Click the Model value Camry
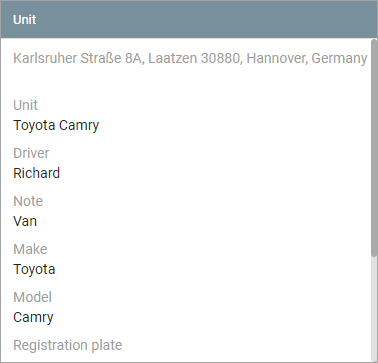This screenshot has height=363, width=378. 33,318
